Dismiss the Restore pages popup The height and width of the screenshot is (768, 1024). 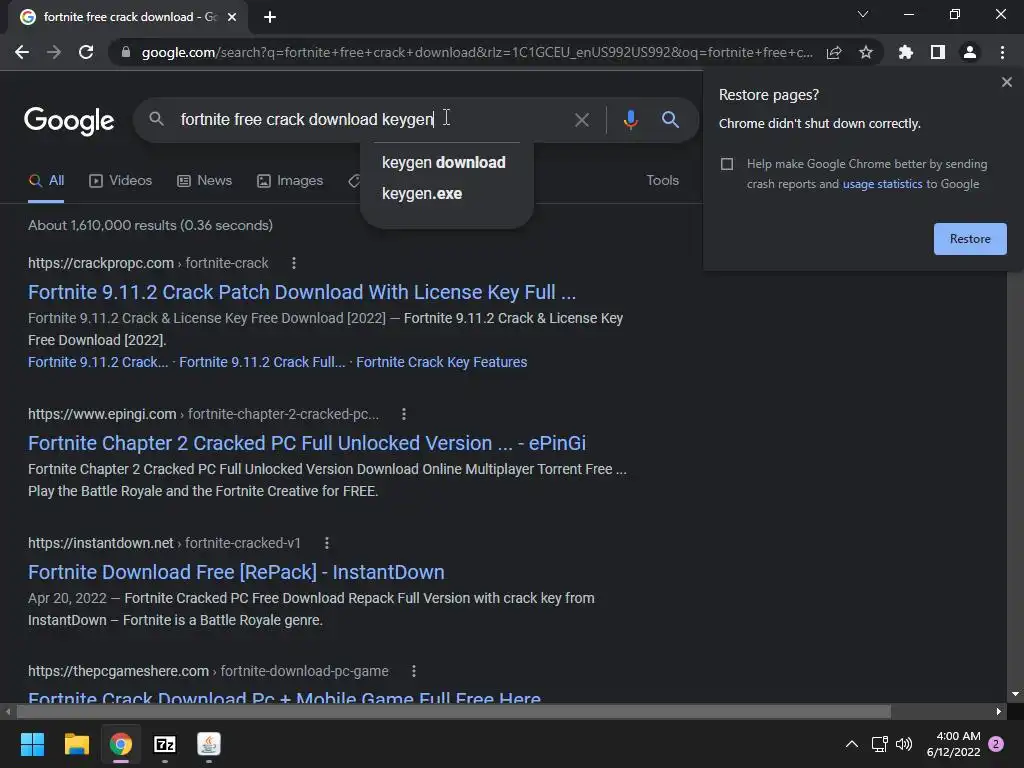point(1006,82)
